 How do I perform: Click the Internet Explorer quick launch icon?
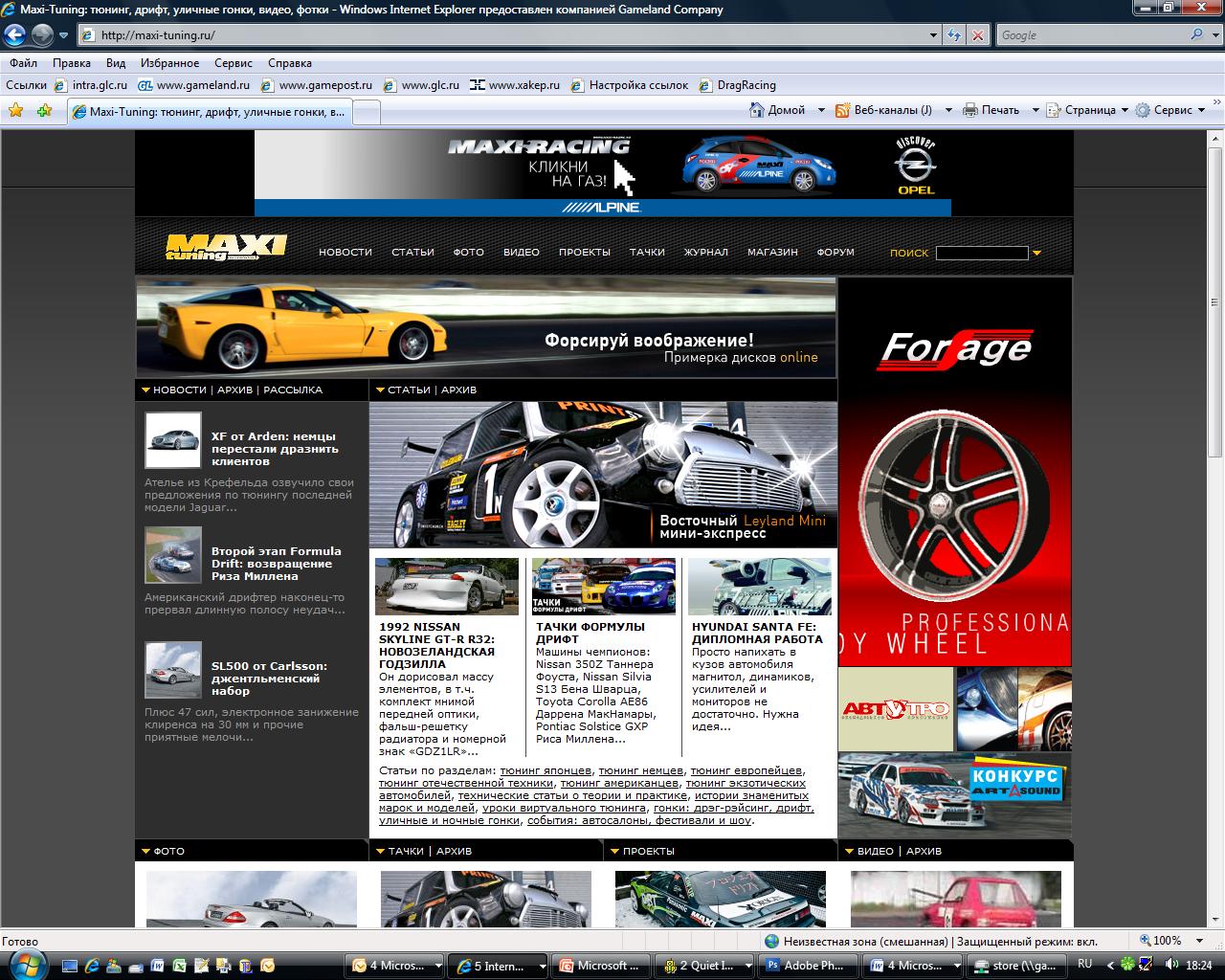pyautogui.click(x=91, y=966)
